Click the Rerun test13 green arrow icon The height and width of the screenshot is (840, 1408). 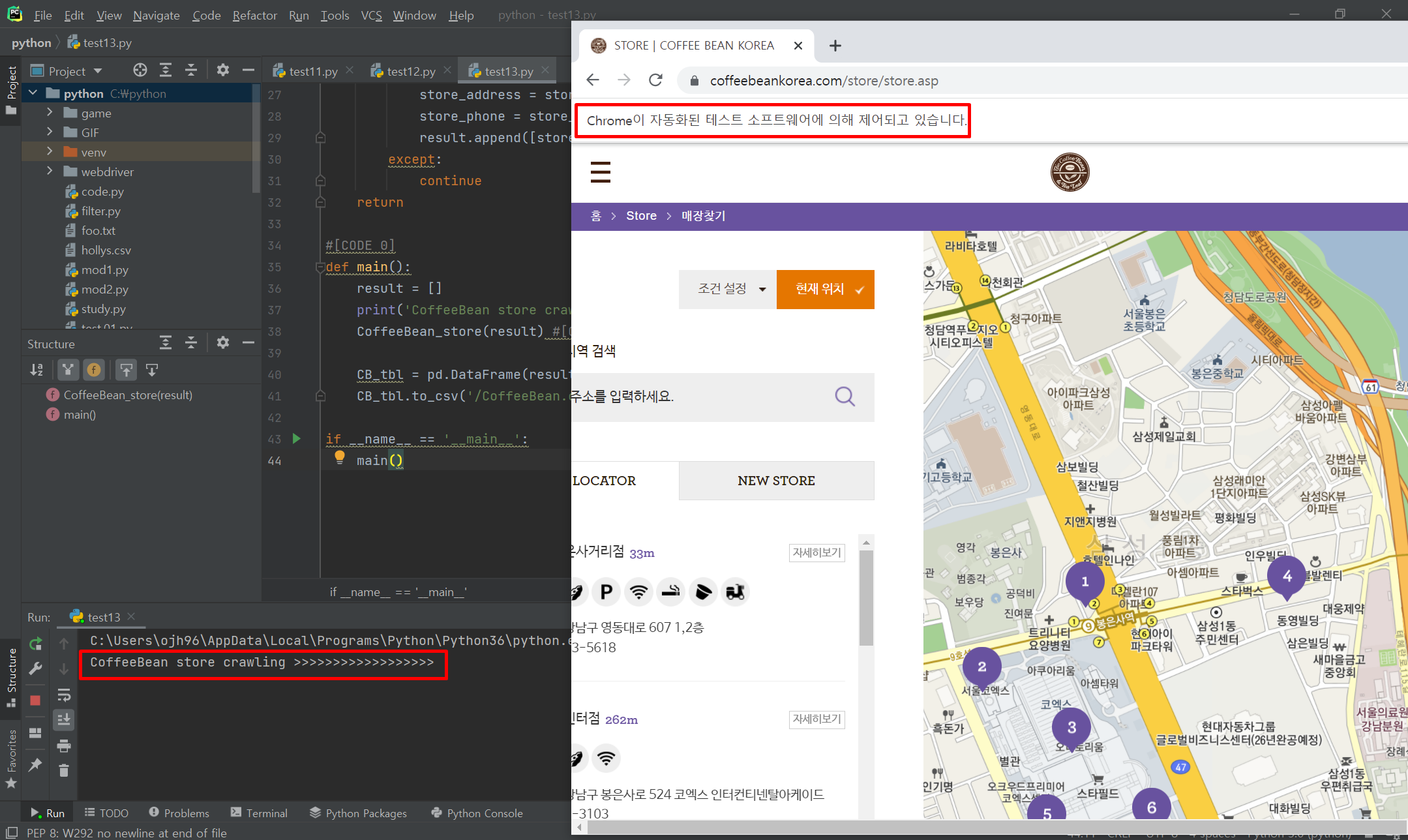36,644
